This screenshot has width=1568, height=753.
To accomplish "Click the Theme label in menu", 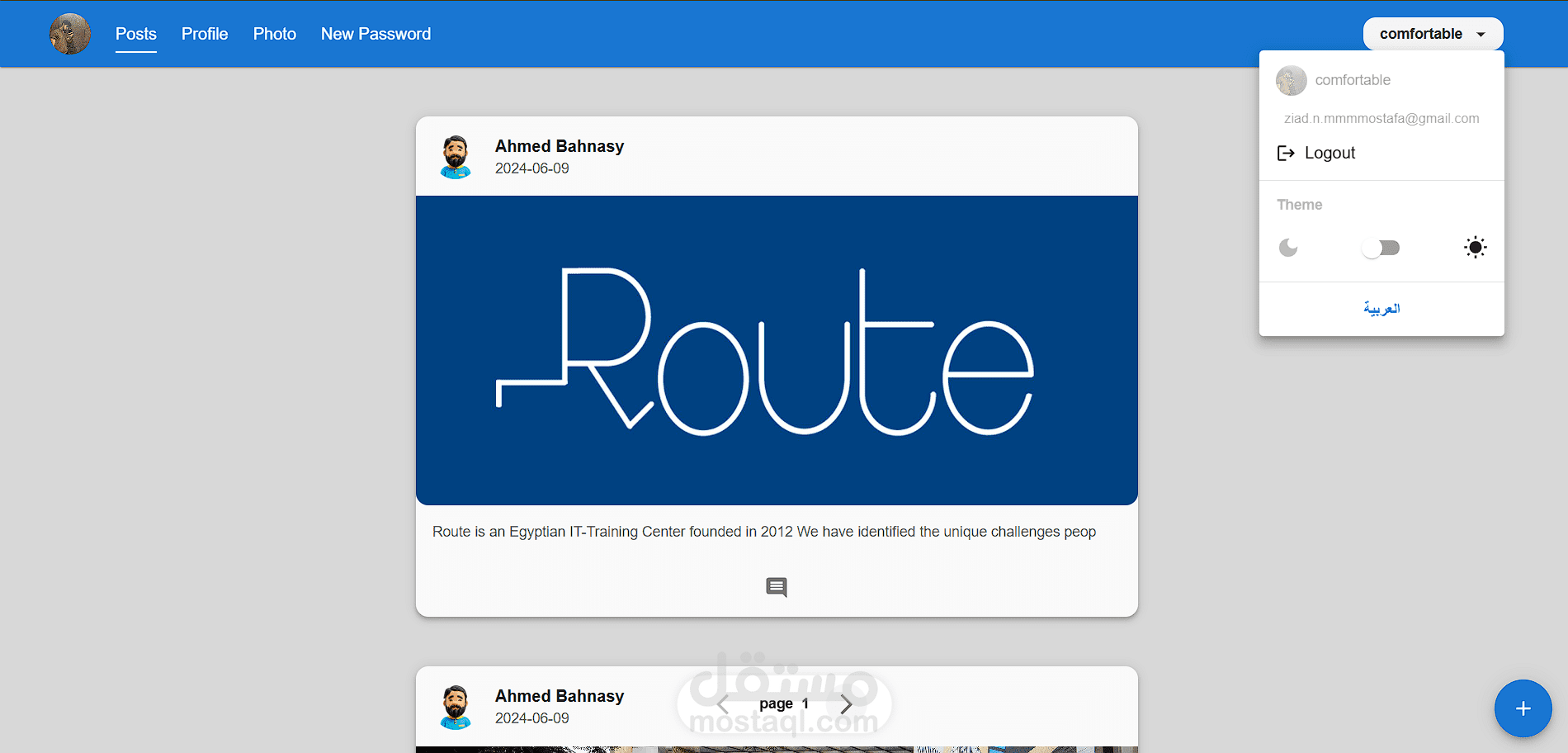I will pos(1300,205).
